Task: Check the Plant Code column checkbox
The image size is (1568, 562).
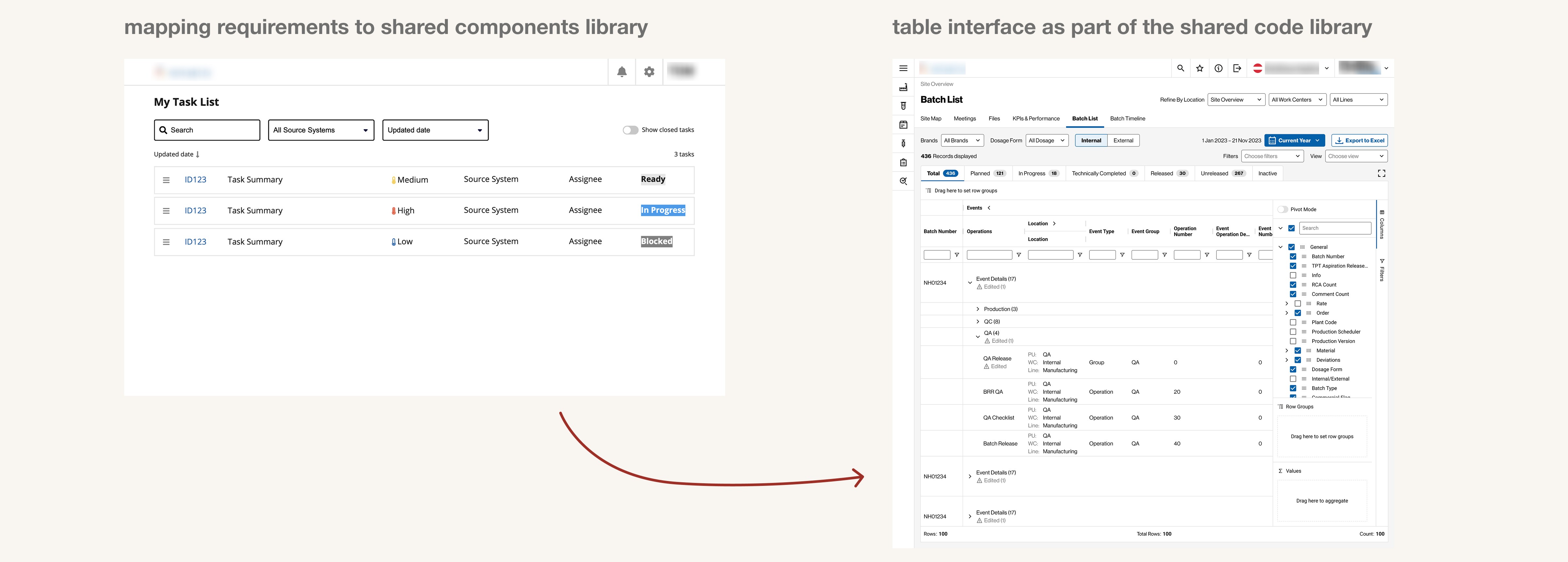Action: (x=1293, y=322)
